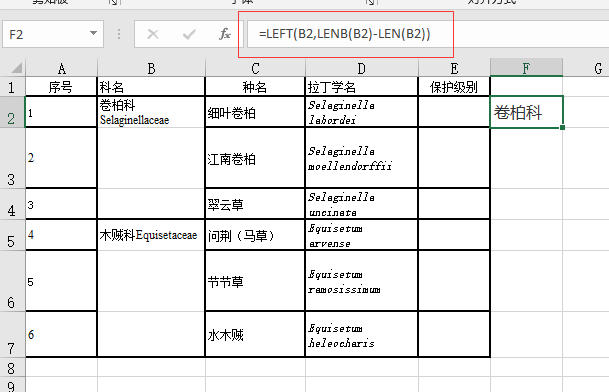
Task: Select cell containing 节节草
Action: click(x=255, y=281)
